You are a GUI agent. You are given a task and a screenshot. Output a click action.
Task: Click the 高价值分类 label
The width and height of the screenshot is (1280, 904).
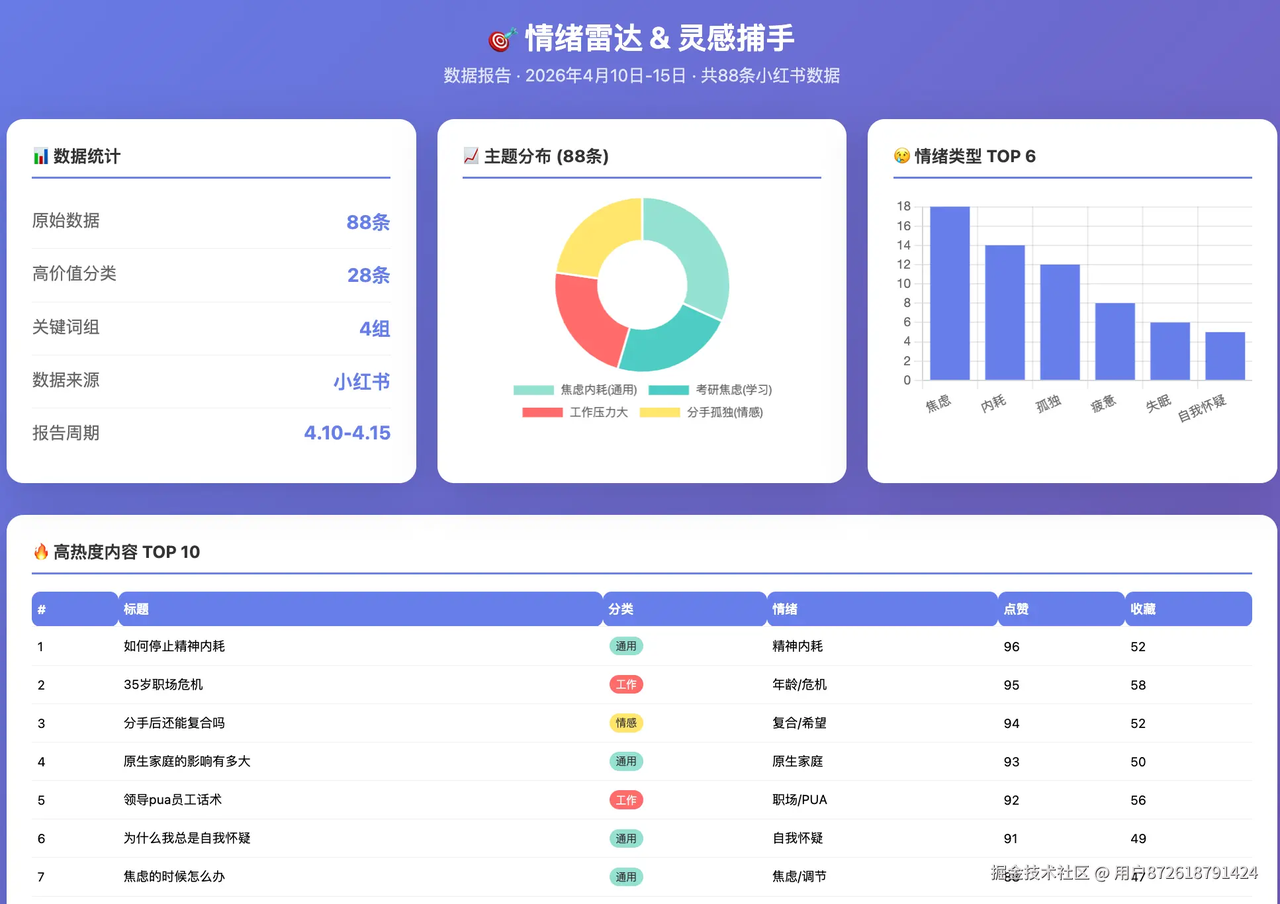[x=74, y=274]
